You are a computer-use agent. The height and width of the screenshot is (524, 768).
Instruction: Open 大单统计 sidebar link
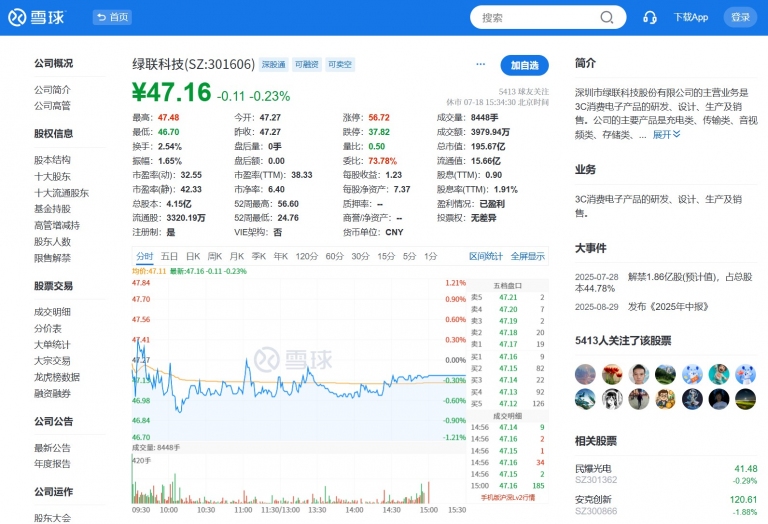[x=52, y=345]
